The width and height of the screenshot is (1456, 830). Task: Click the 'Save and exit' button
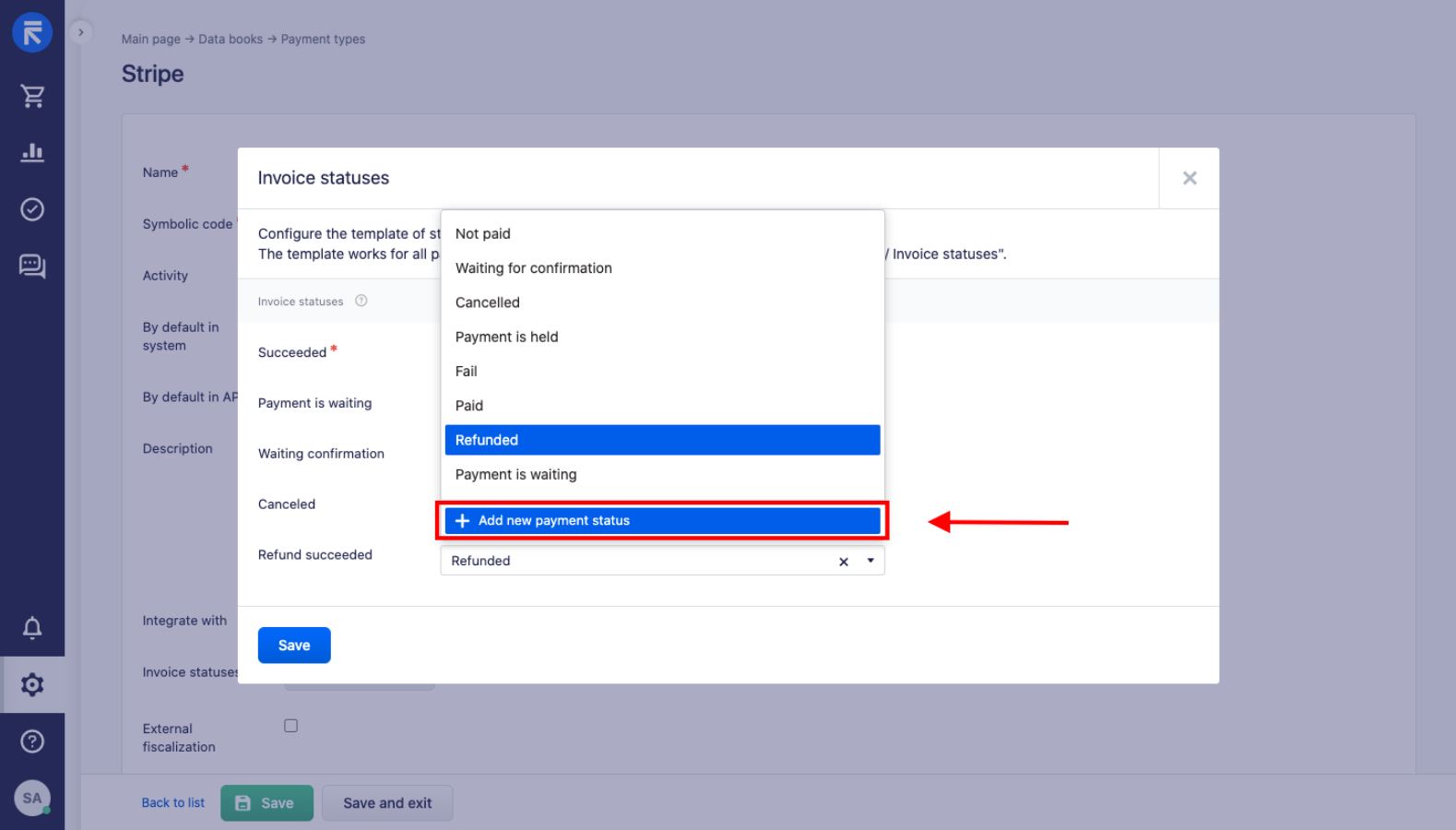(387, 803)
